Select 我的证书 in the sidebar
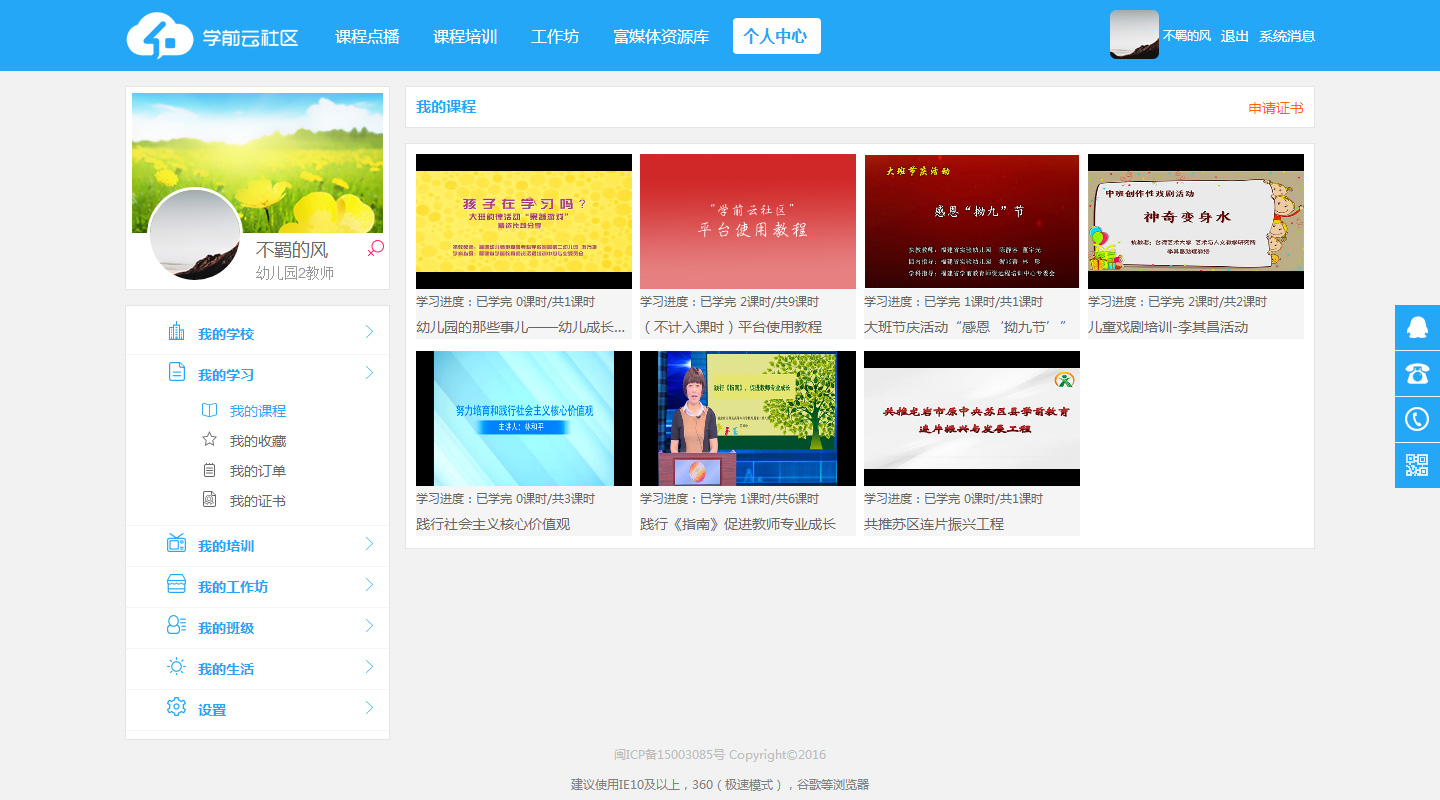 (x=257, y=501)
